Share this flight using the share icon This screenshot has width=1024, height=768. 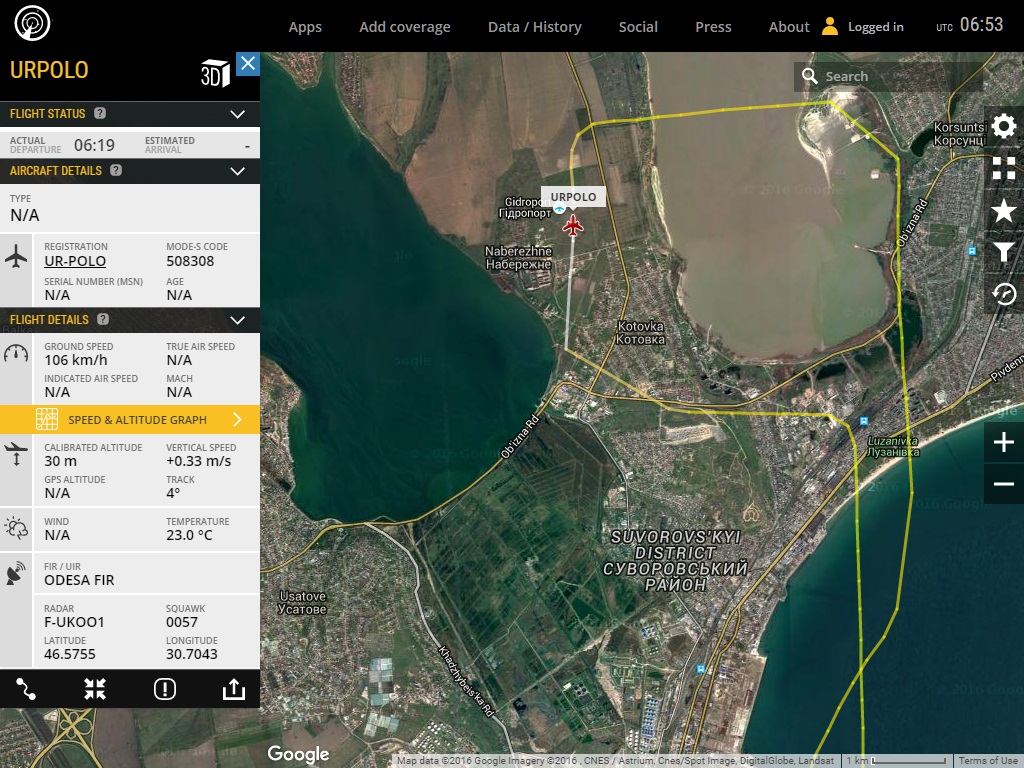point(233,689)
